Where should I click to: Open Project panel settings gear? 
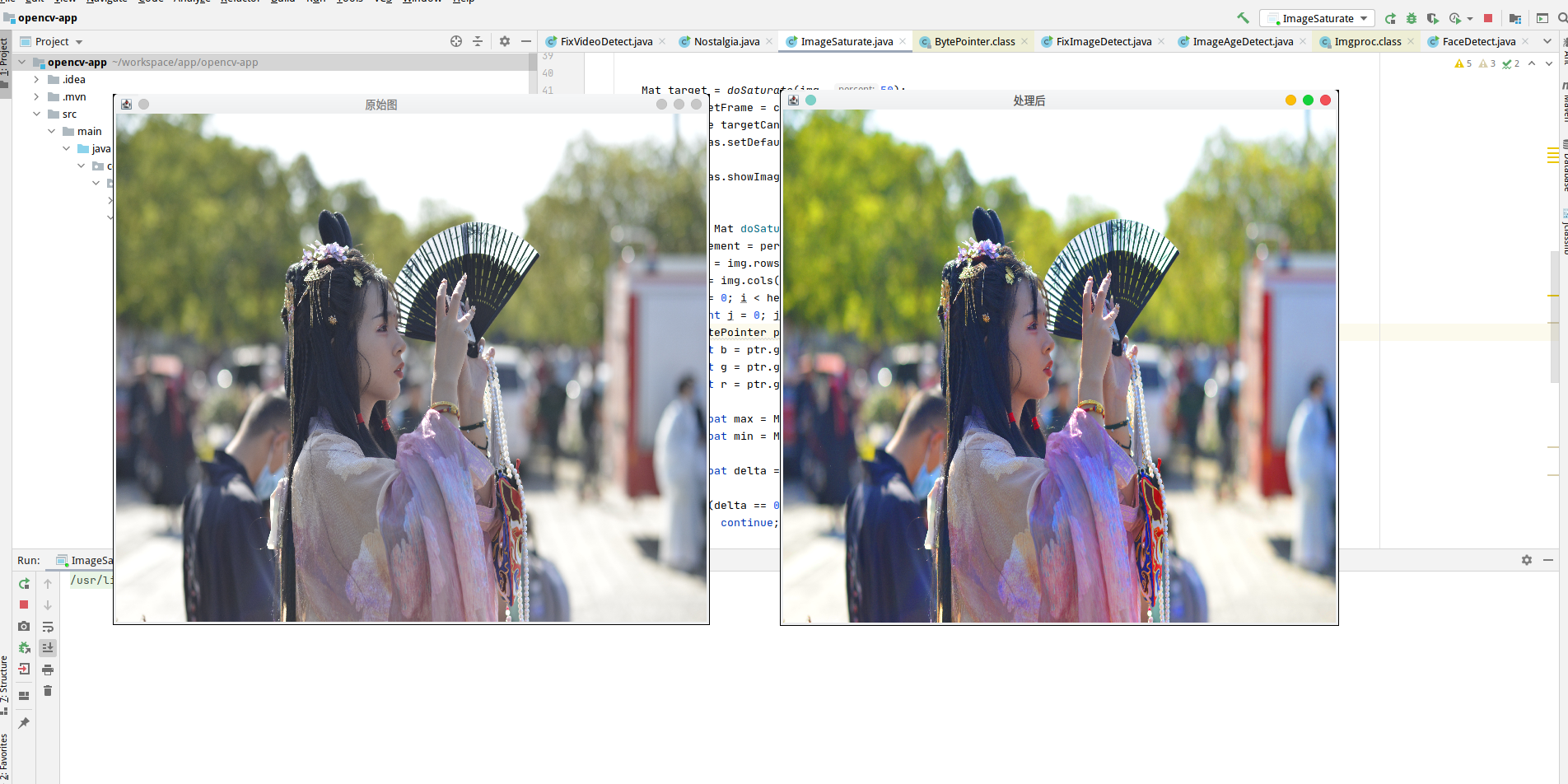point(505,41)
